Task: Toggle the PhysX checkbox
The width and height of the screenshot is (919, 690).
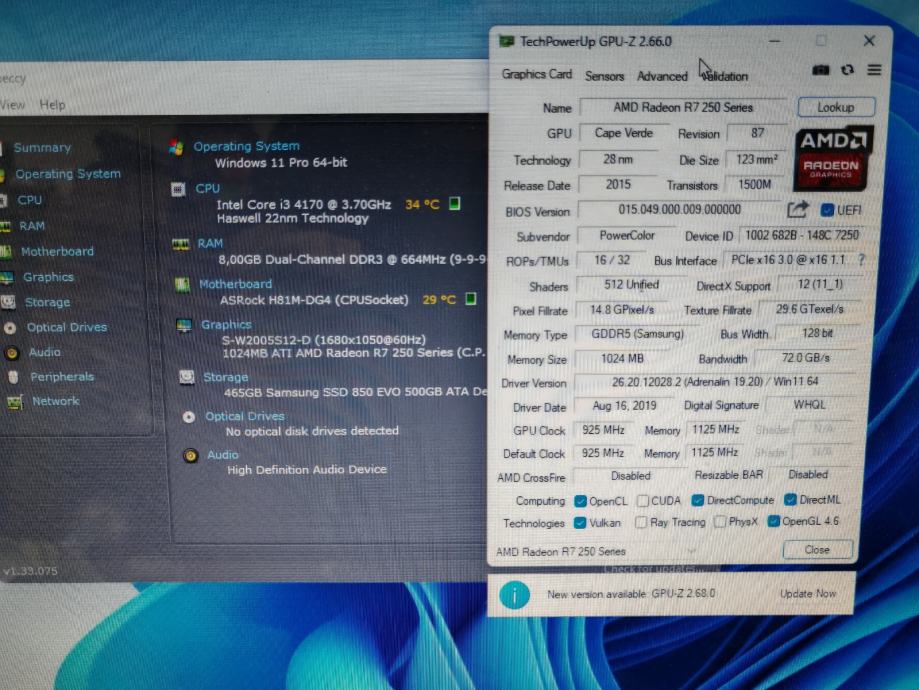Action: pyautogui.click(x=720, y=521)
